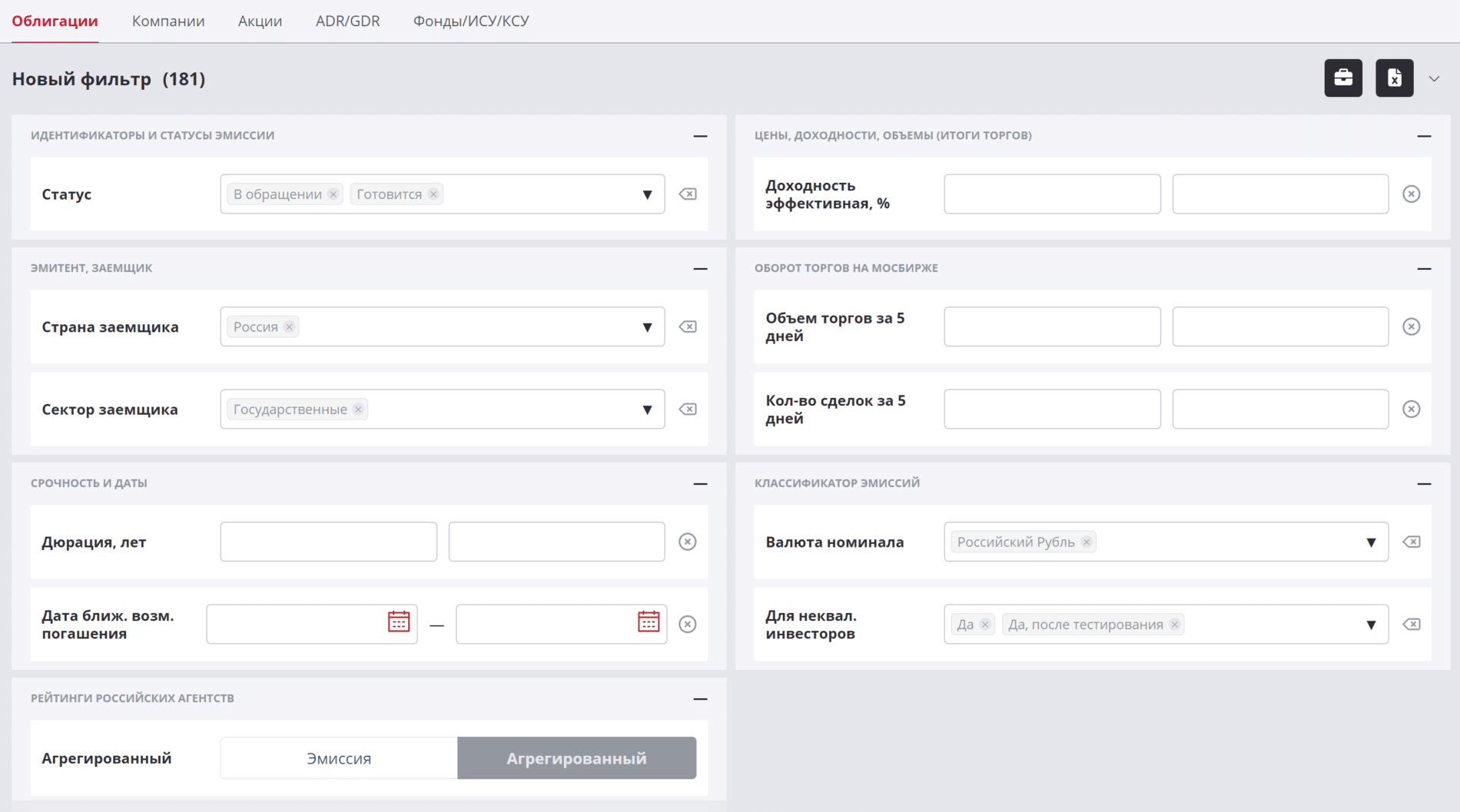1460x812 pixels.
Task: Expand the chevron menu next to export
Action: tap(1434, 79)
